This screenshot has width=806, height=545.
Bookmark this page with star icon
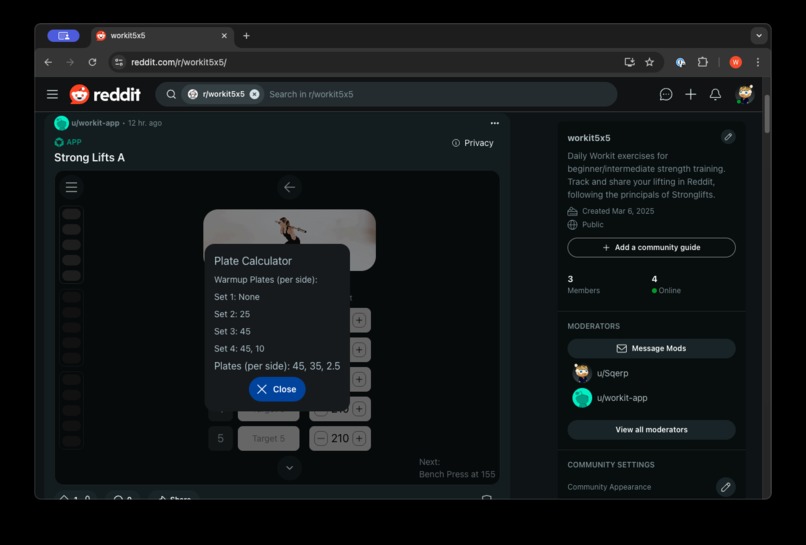(649, 62)
